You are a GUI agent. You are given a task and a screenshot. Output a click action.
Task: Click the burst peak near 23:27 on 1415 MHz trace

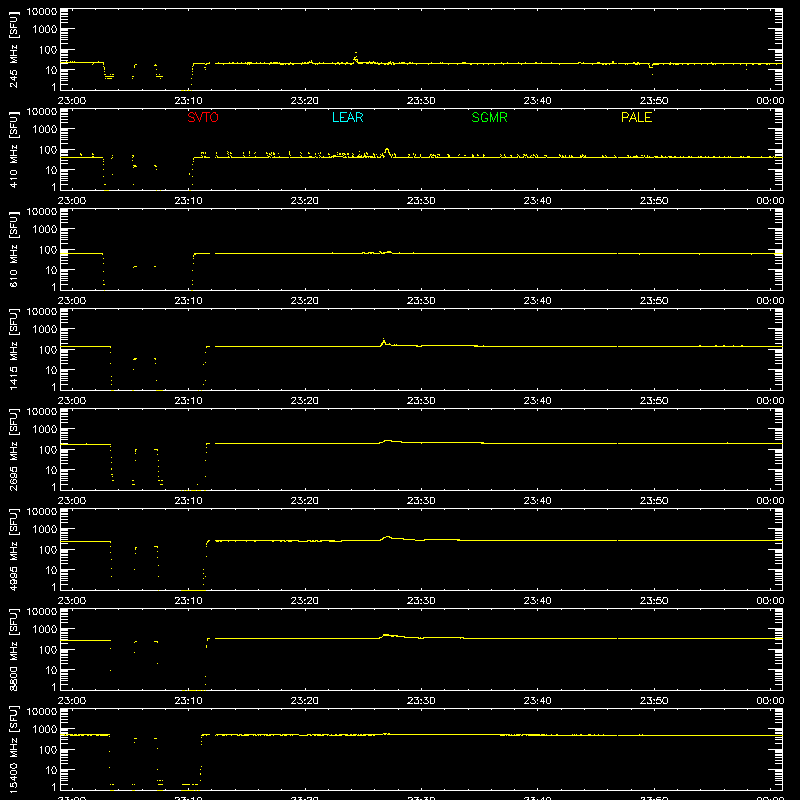(x=384, y=342)
